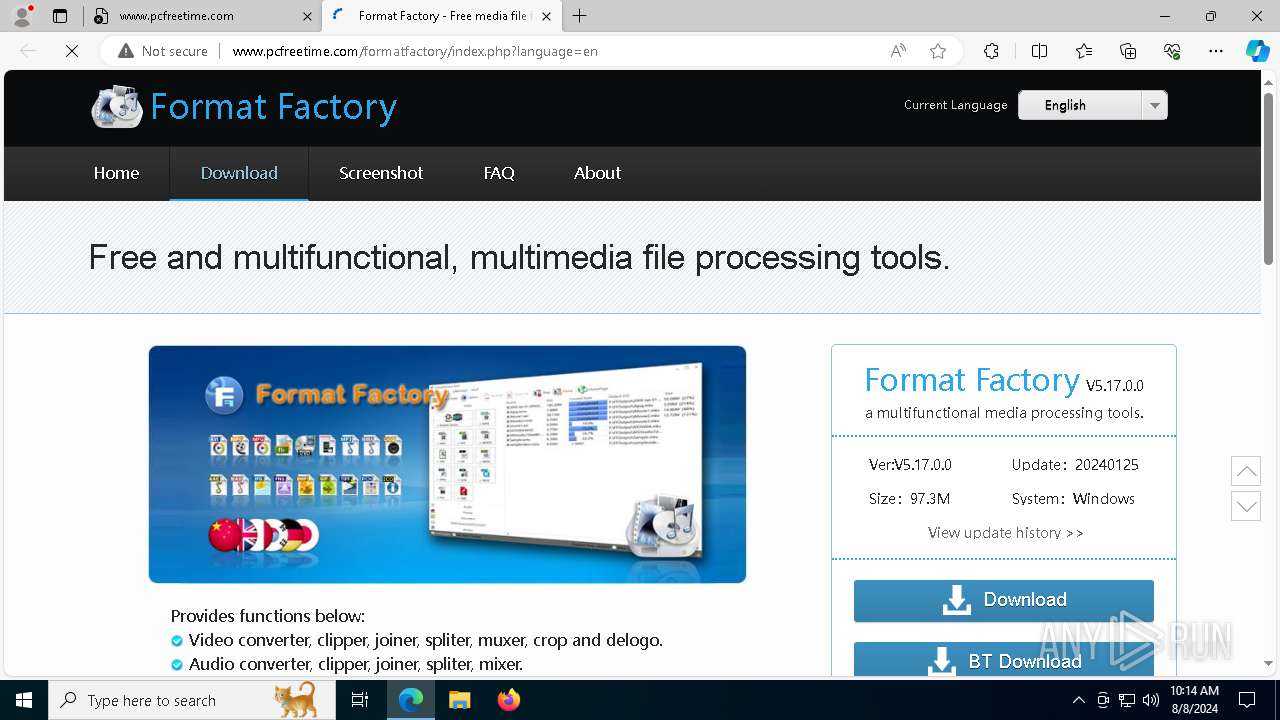Click the Read aloud icon in address bar
The image size is (1280, 720).
[x=898, y=51]
